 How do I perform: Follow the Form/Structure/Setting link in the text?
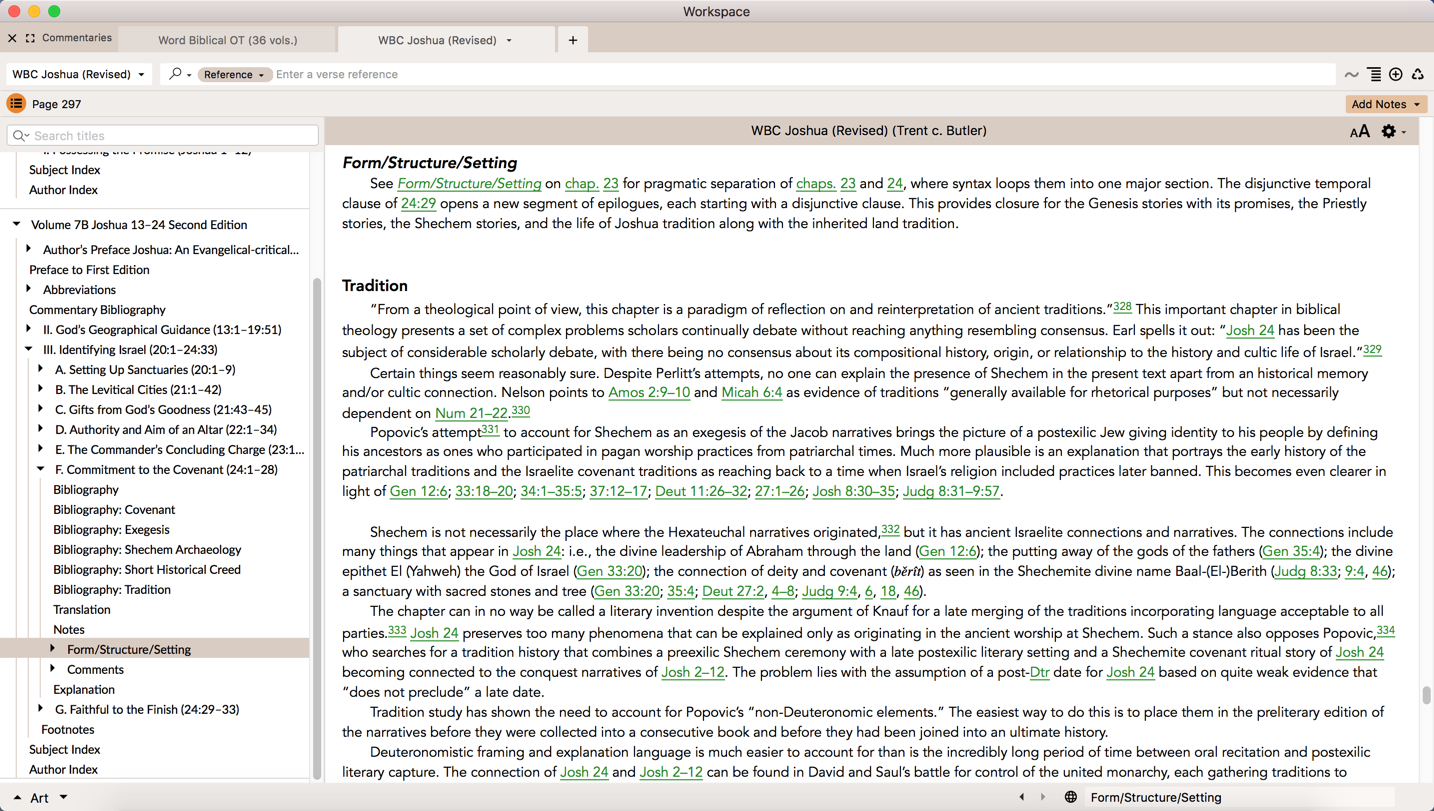(x=469, y=184)
